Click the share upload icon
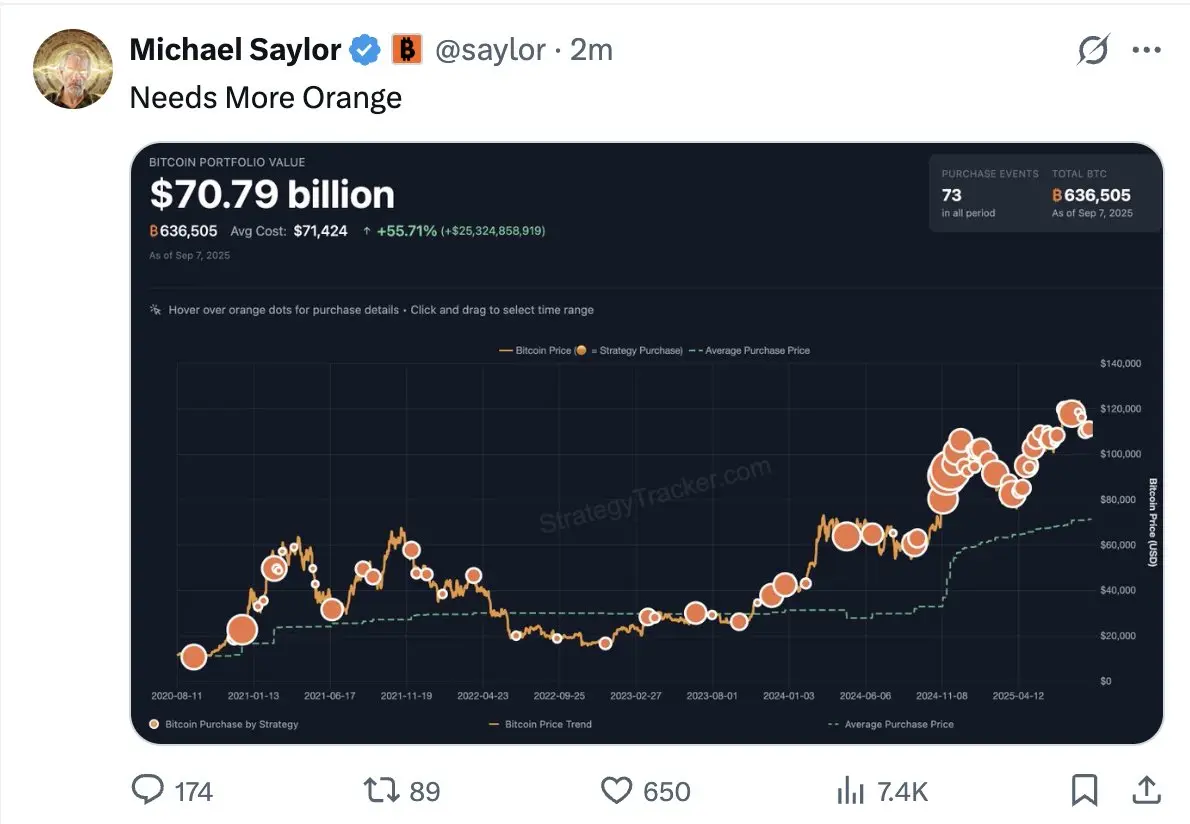Screen dimensions: 1190x824 coord(1147,790)
